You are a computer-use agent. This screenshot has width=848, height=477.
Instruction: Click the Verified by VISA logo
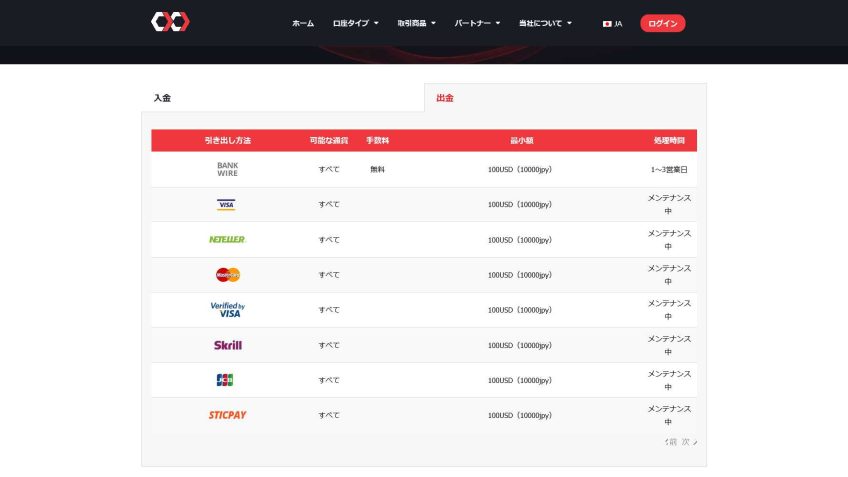pyautogui.click(x=227, y=310)
